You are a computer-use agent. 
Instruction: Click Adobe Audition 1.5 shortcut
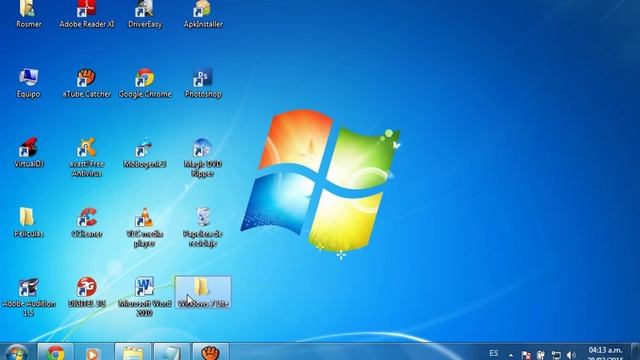pyautogui.click(x=28, y=297)
